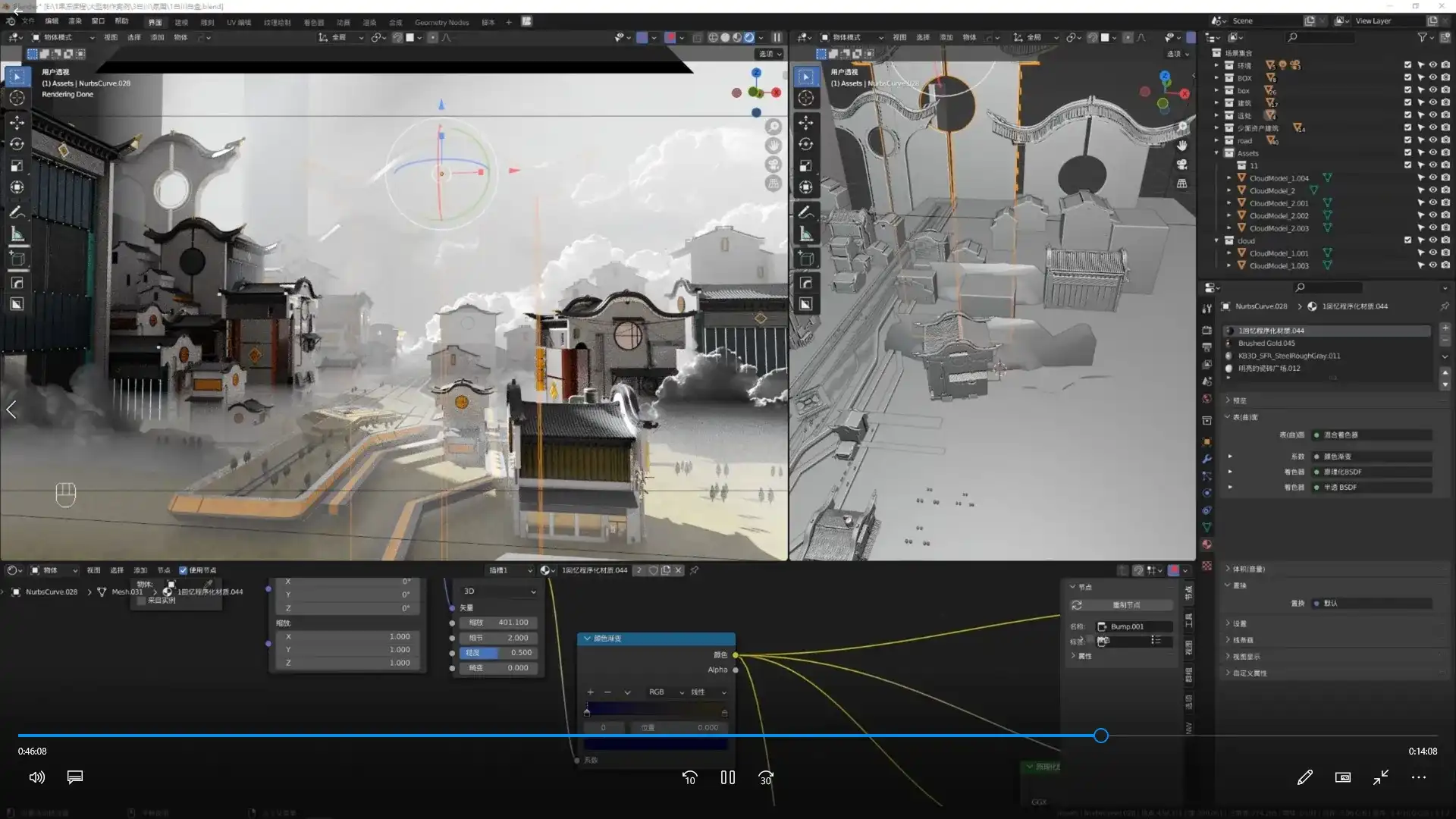The width and height of the screenshot is (1456, 819).
Task: Toggle camera view icon in left viewport
Action: point(773,164)
